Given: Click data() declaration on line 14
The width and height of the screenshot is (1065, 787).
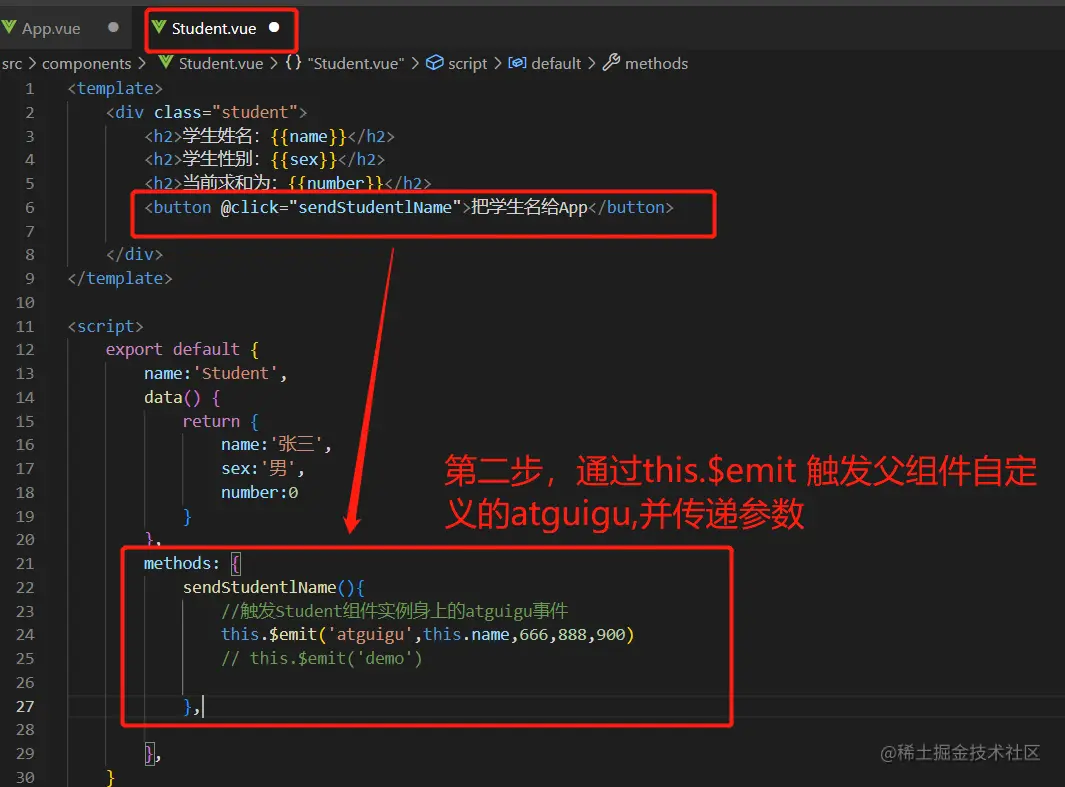Looking at the screenshot, I should click(x=173, y=397).
